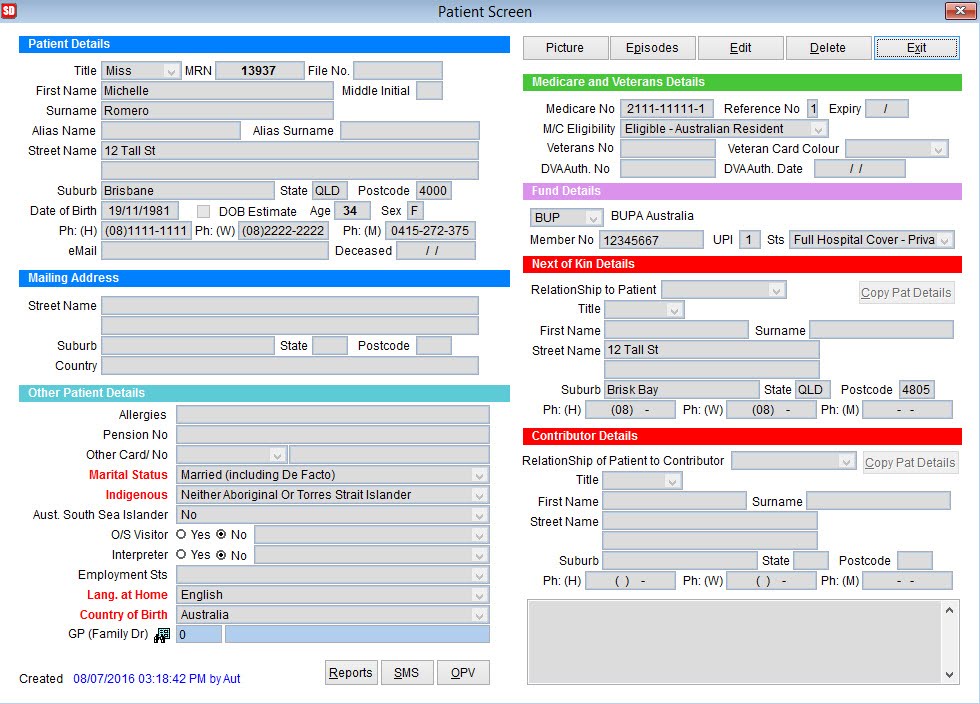The width and height of the screenshot is (980, 704).
Task: Click the Mailing Address Country field
Action: click(290, 366)
